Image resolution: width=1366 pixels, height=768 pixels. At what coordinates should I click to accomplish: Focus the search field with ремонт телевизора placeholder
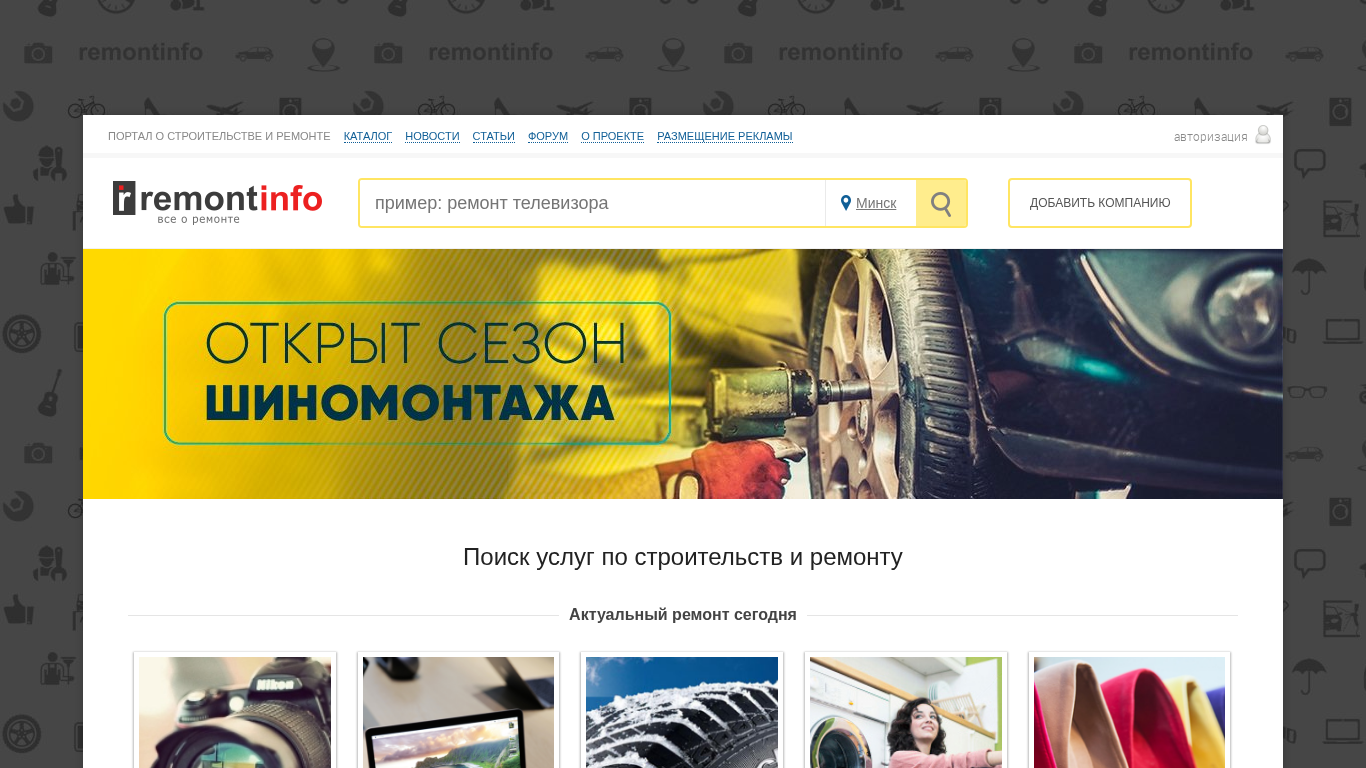click(x=592, y=203)
